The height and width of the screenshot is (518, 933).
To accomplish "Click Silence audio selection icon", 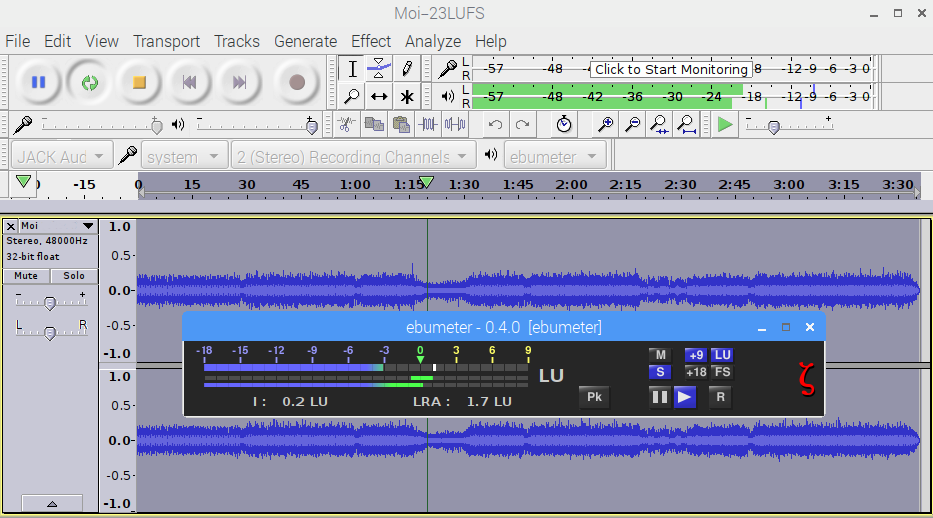I will (455, 124).
